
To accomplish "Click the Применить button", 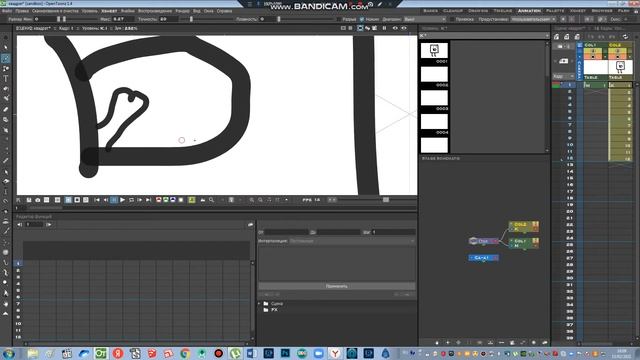I will pyautogui.click(x=337, y=286).
